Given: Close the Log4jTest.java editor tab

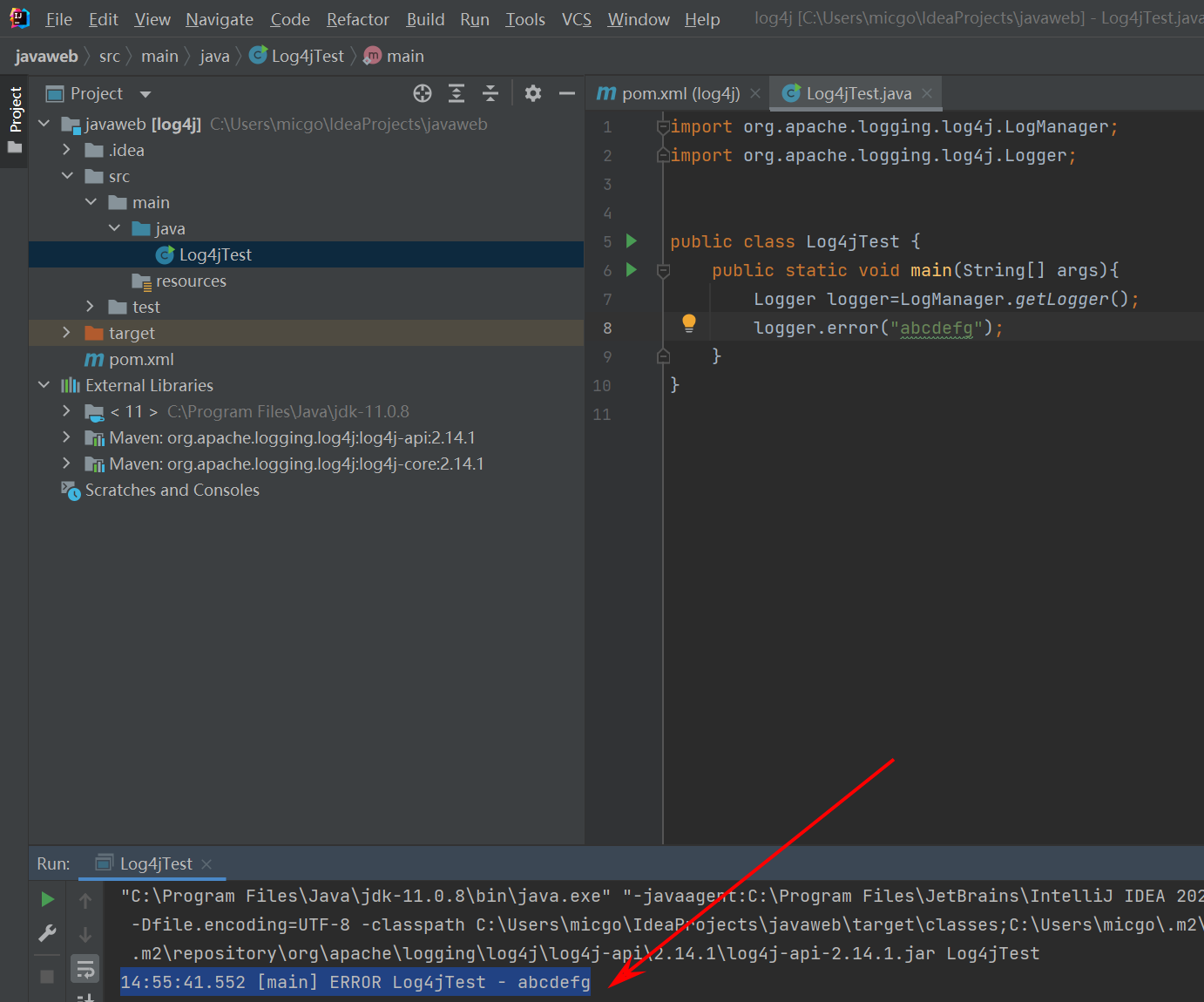Looking at the screenshot, I should 927,93.
